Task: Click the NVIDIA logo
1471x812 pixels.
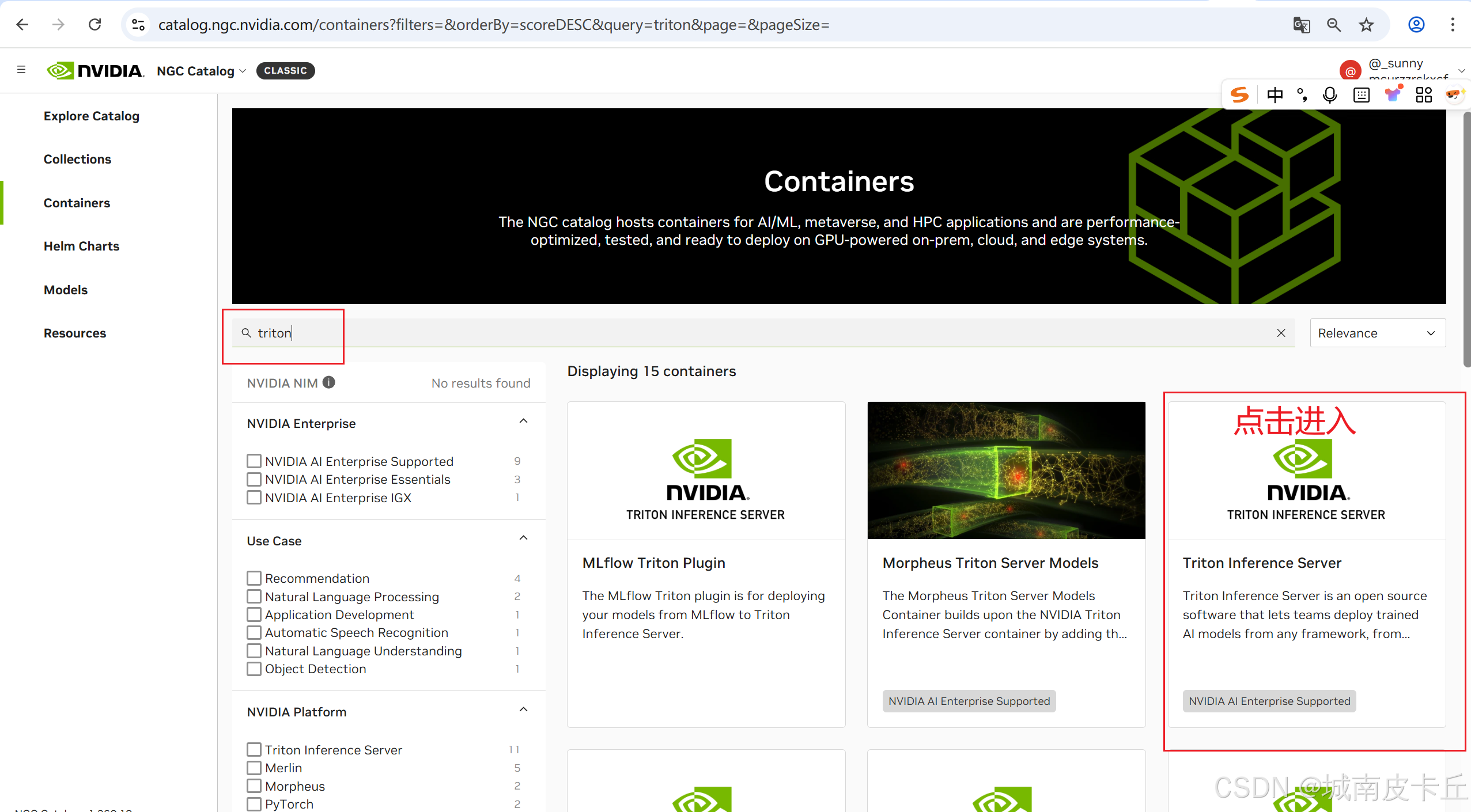Action: pos(95,70)
